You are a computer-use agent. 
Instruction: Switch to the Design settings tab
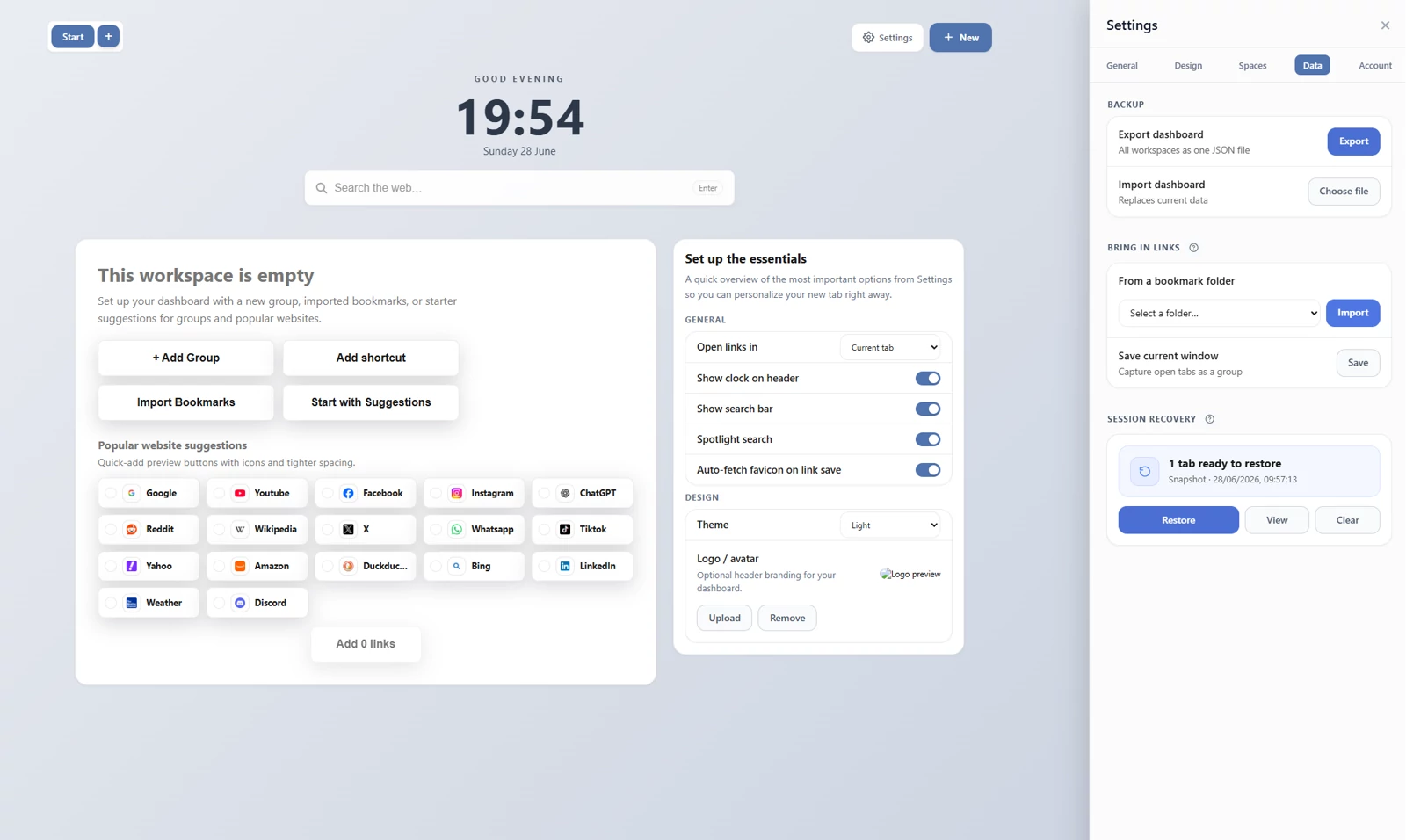pyautogui.click(x=1188, y=65)
